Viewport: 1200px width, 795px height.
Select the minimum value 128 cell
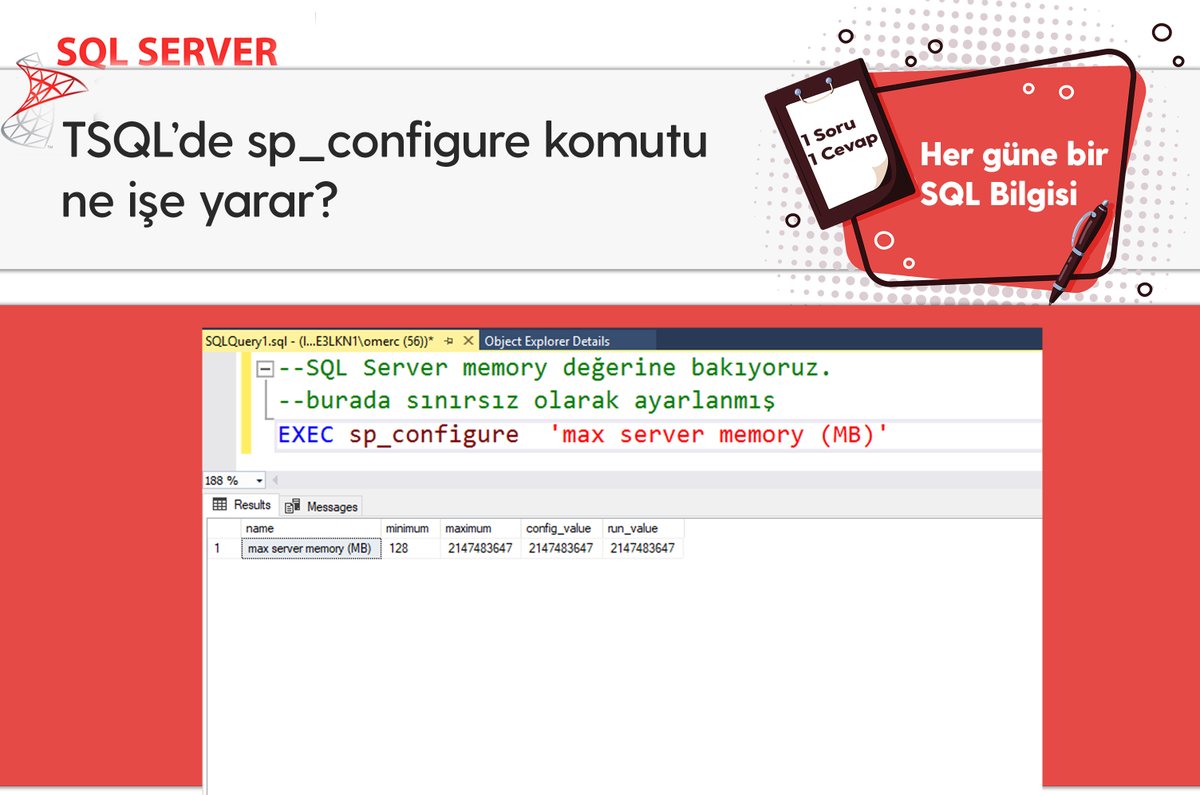(x=411, y=548)
